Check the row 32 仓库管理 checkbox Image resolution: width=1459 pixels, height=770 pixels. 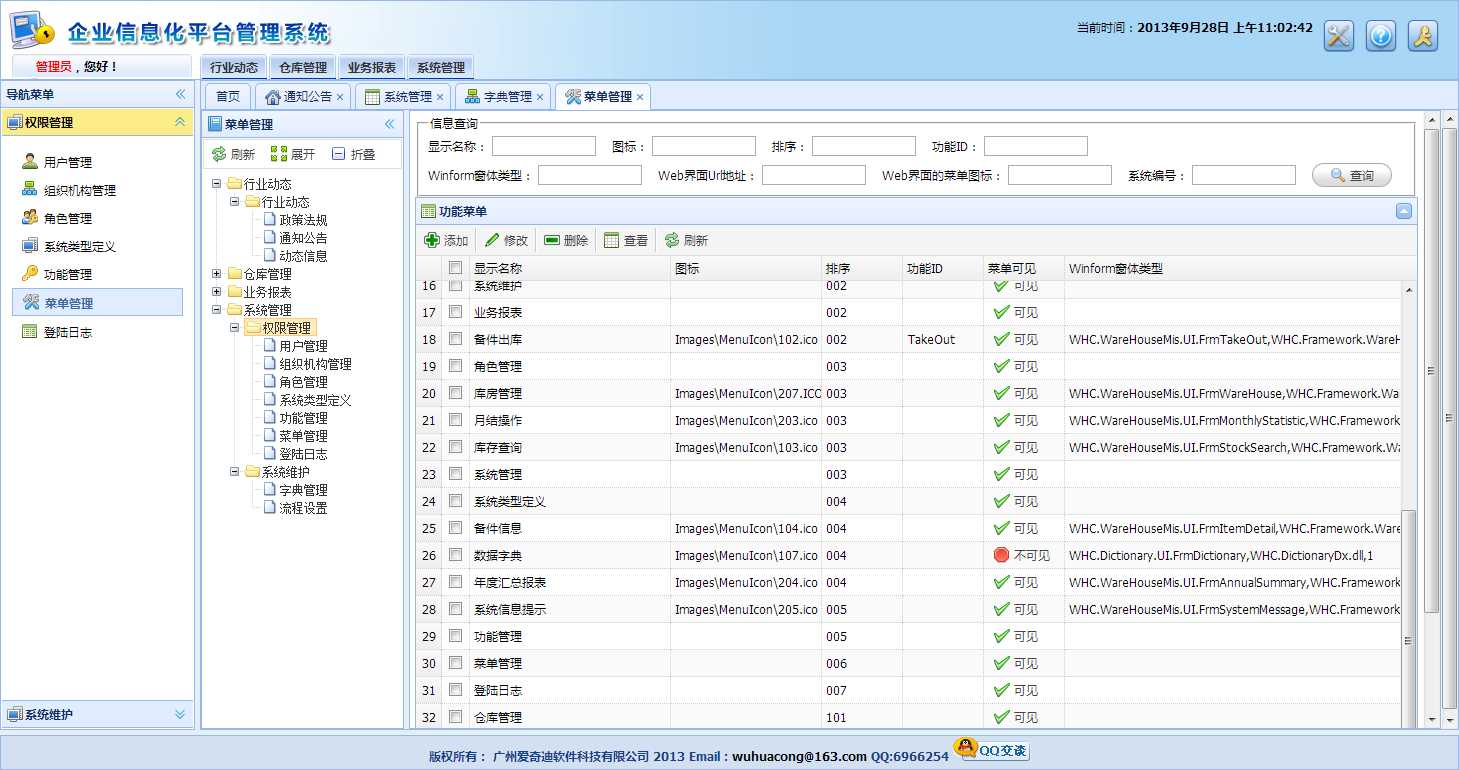point(456,718)
